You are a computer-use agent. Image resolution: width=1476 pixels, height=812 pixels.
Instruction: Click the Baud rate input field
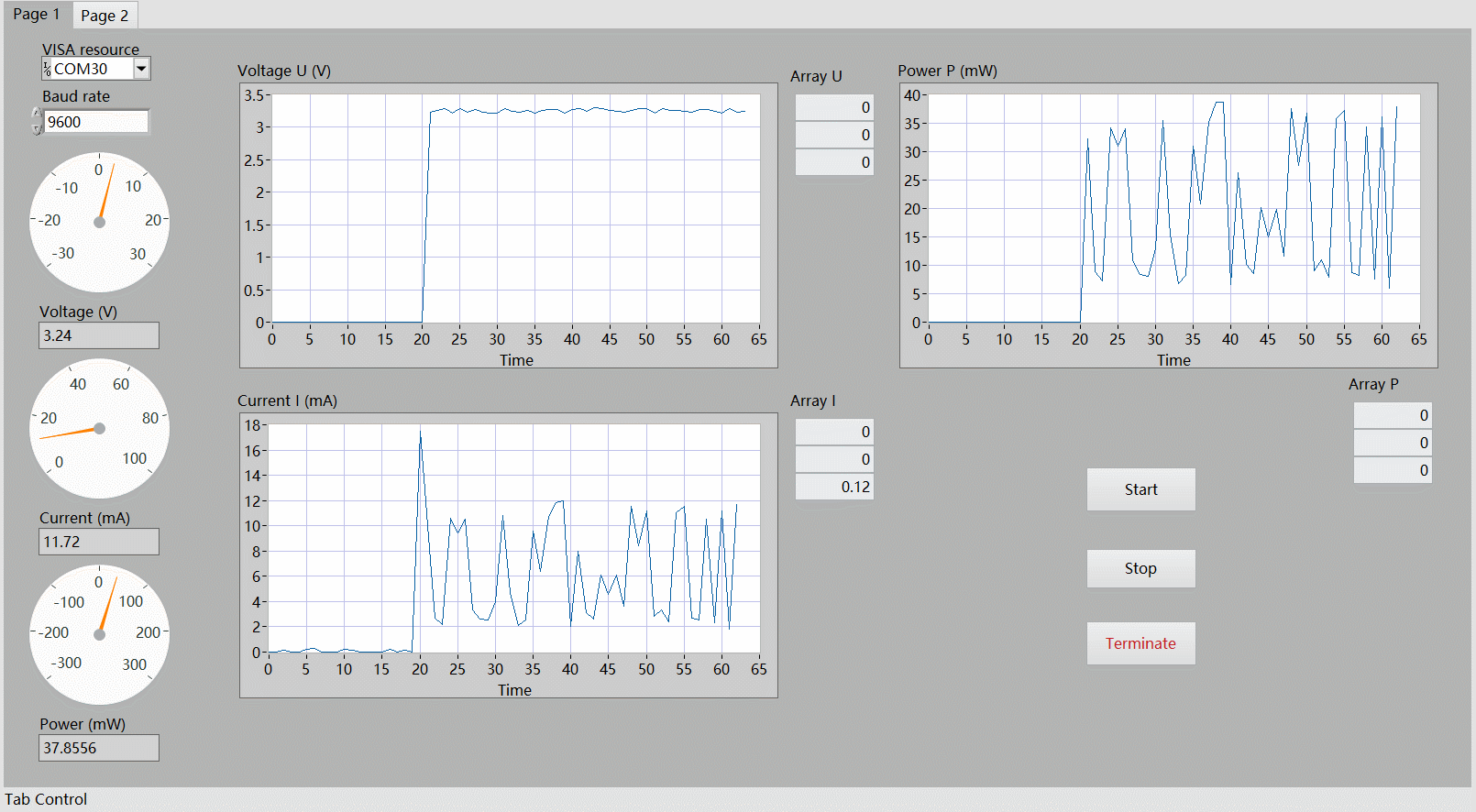point(96,122)
